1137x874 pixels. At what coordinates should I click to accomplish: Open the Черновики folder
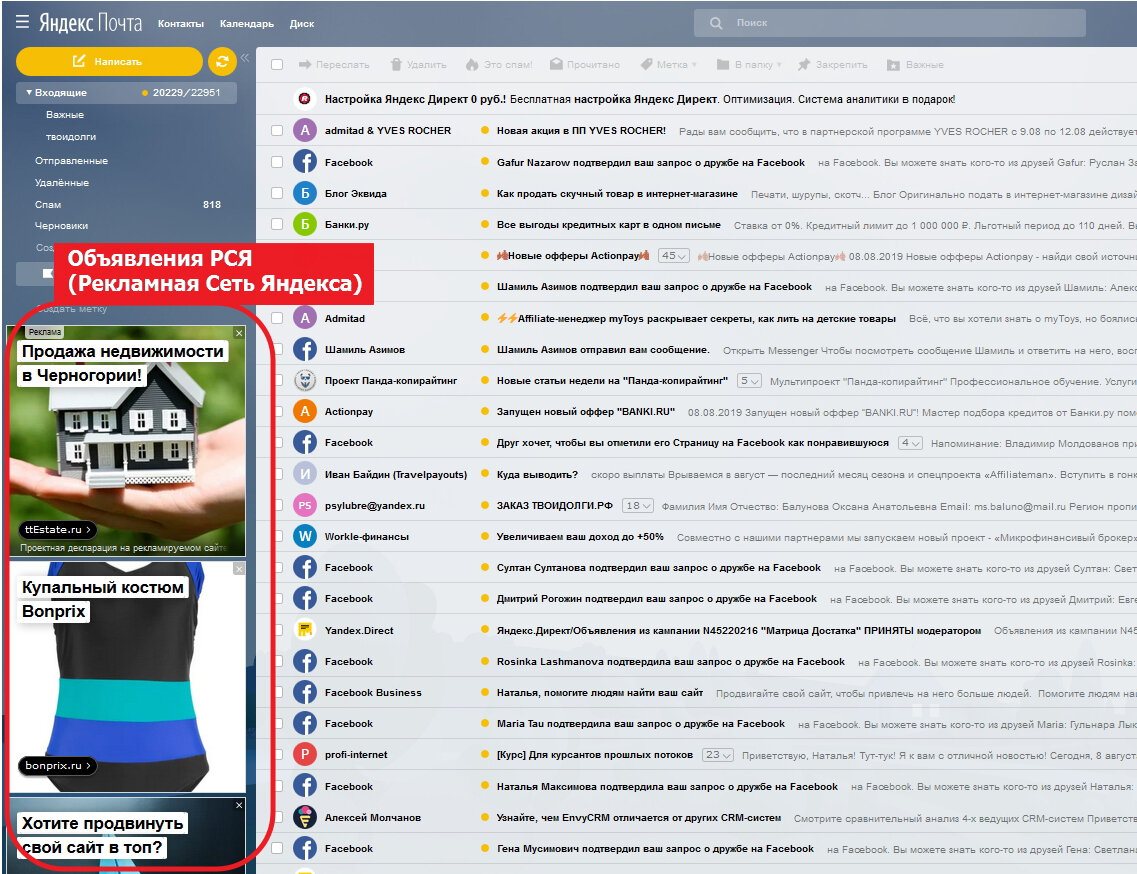point(62,226)
